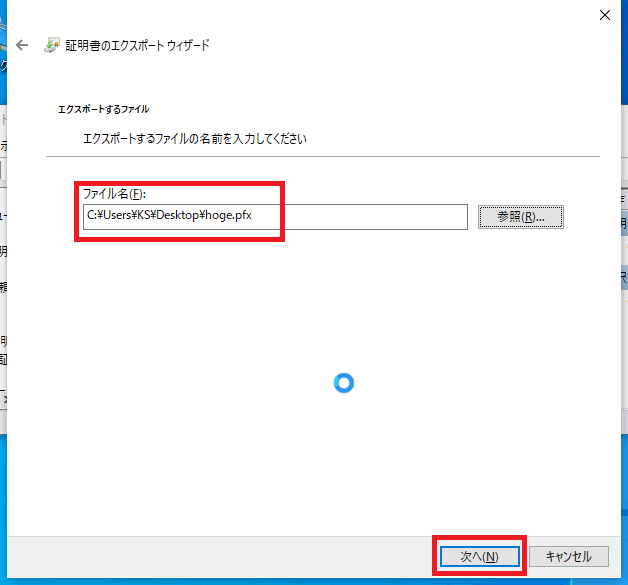Go back using the wizard back arrow
This screenshot has width=628, height=585.
click(22, 45)
